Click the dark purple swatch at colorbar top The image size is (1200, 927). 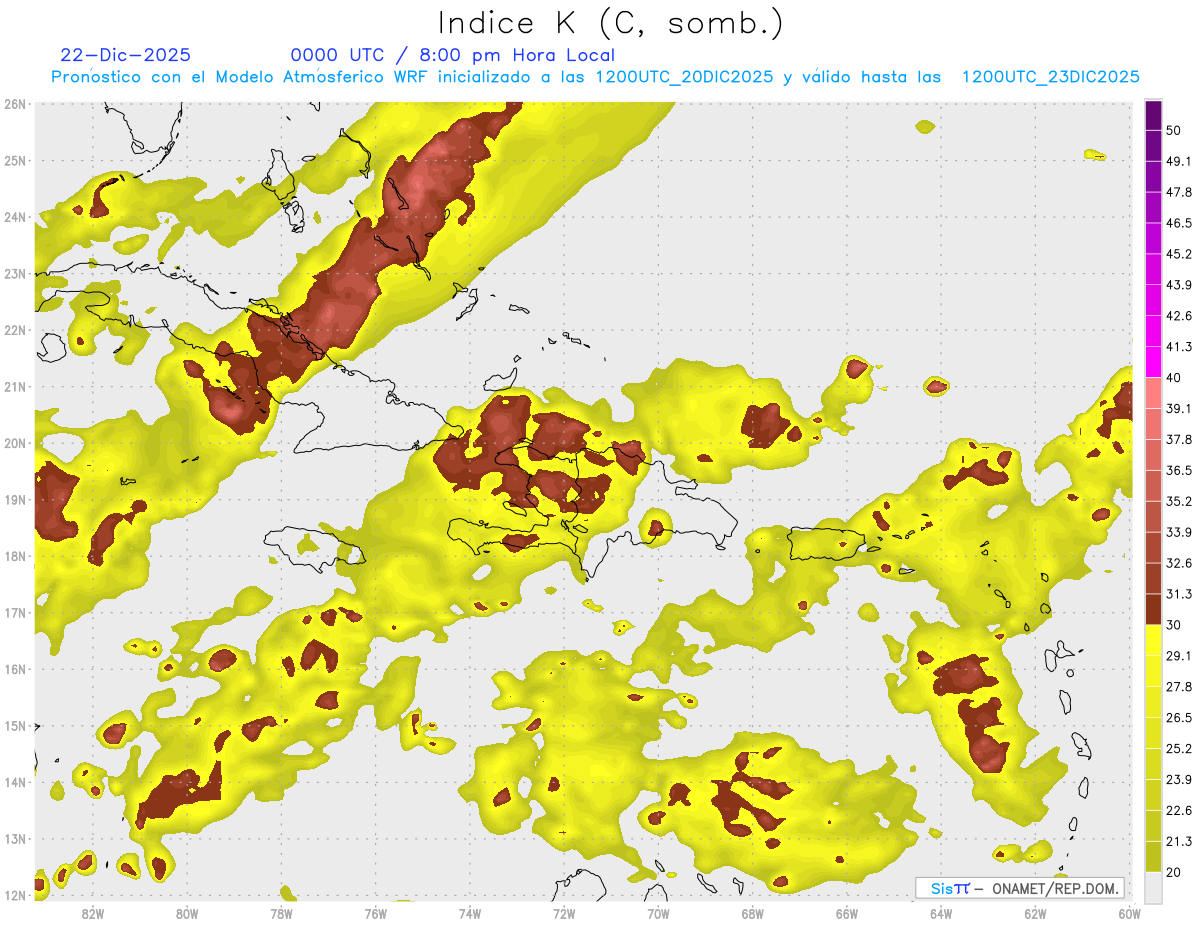(x=1153, y=117)
